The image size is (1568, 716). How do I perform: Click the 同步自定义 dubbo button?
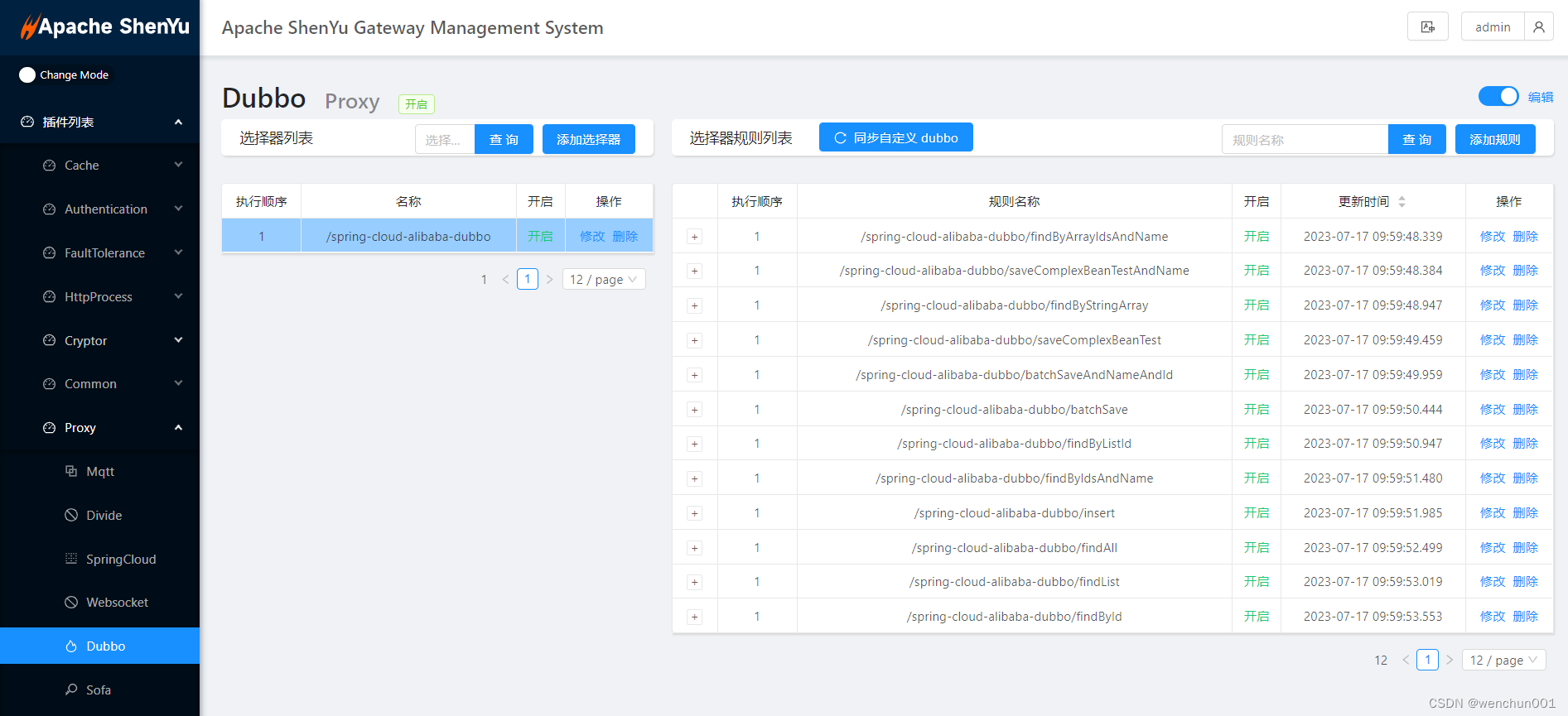tap(896, 137)
